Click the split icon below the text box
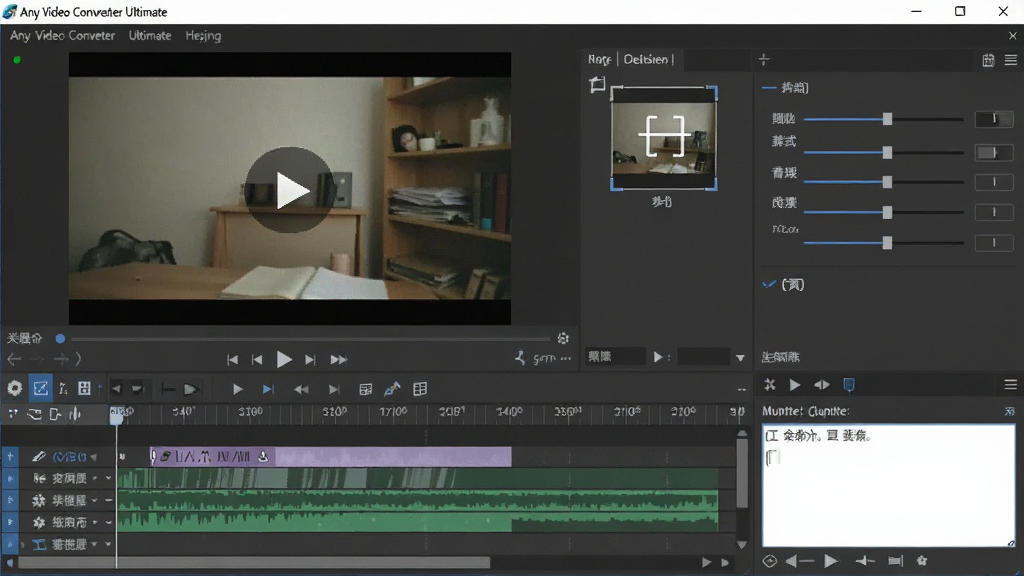This screenshot has height=576, width=1024. pyautogui.click(x=865, y=561)
